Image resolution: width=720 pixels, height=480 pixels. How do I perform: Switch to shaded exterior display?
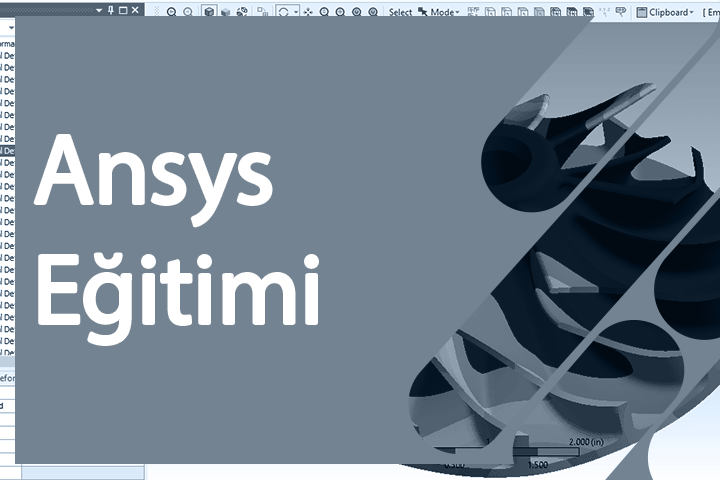(225, 12)
